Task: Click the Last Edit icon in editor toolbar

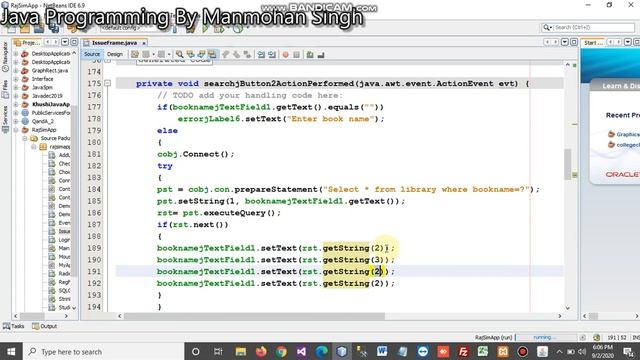Action: (x=135, y=54)
